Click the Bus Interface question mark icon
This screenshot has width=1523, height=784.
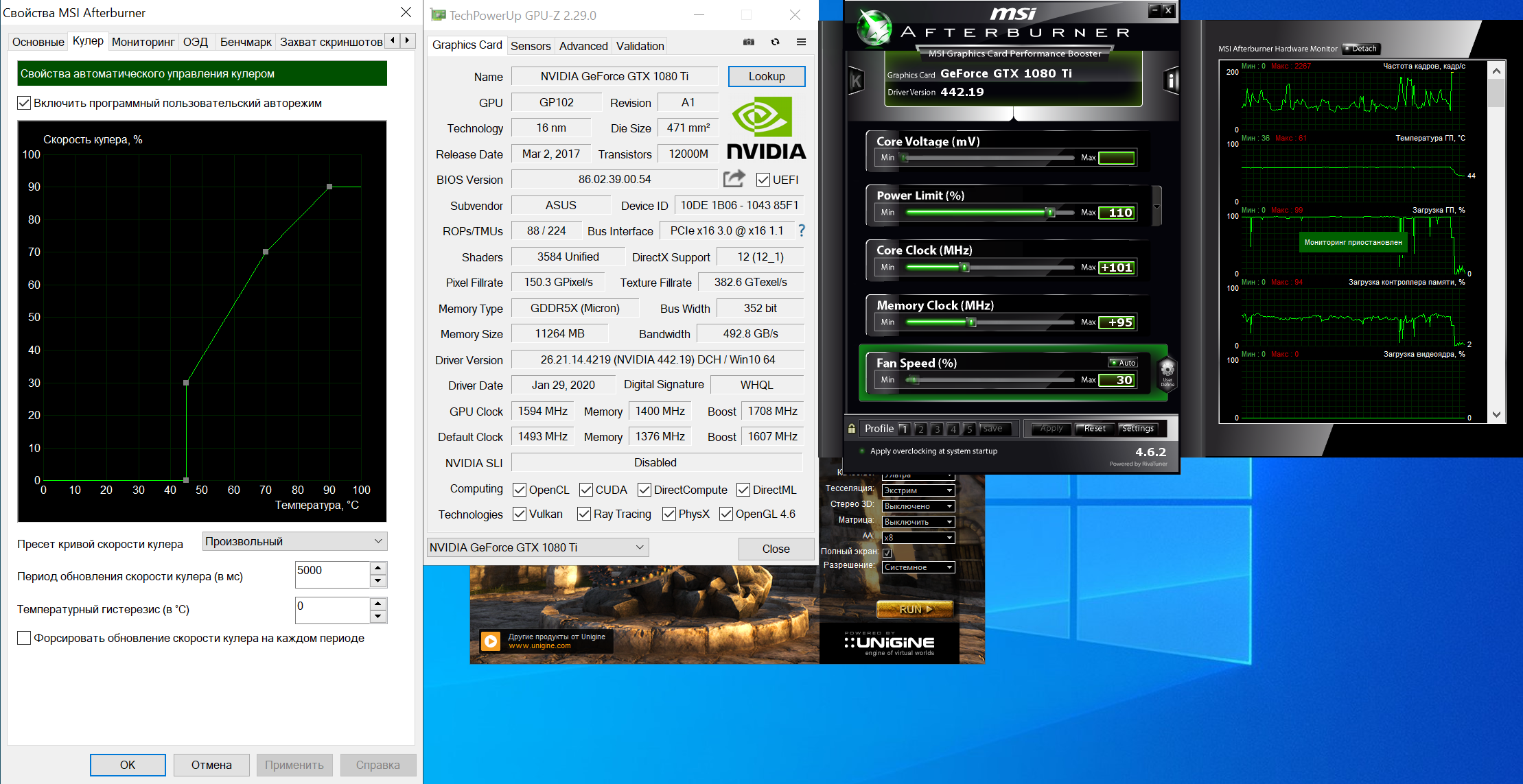point(801,231)
